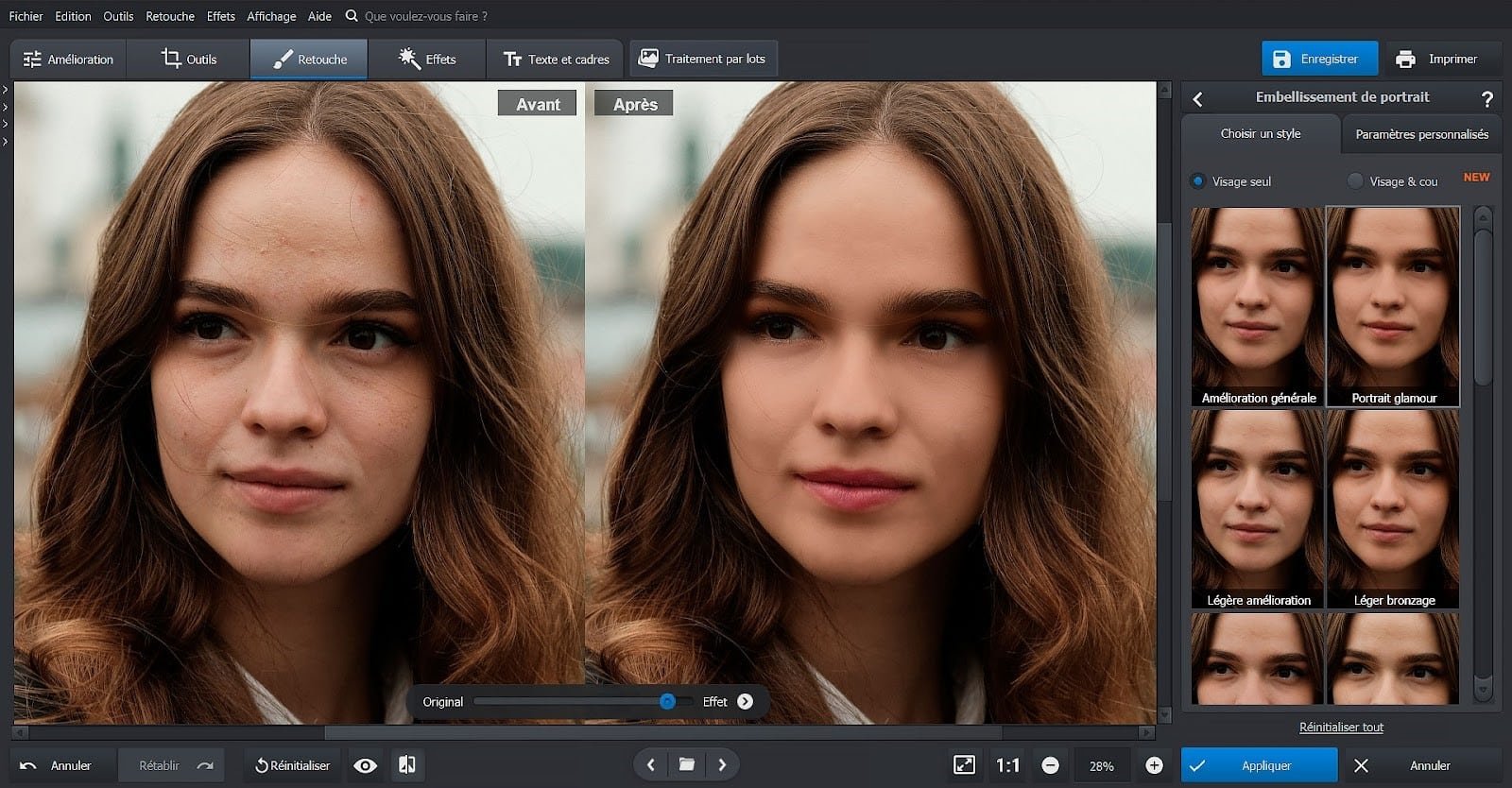Switch to the Outils toolbar tab

[188, 59]
